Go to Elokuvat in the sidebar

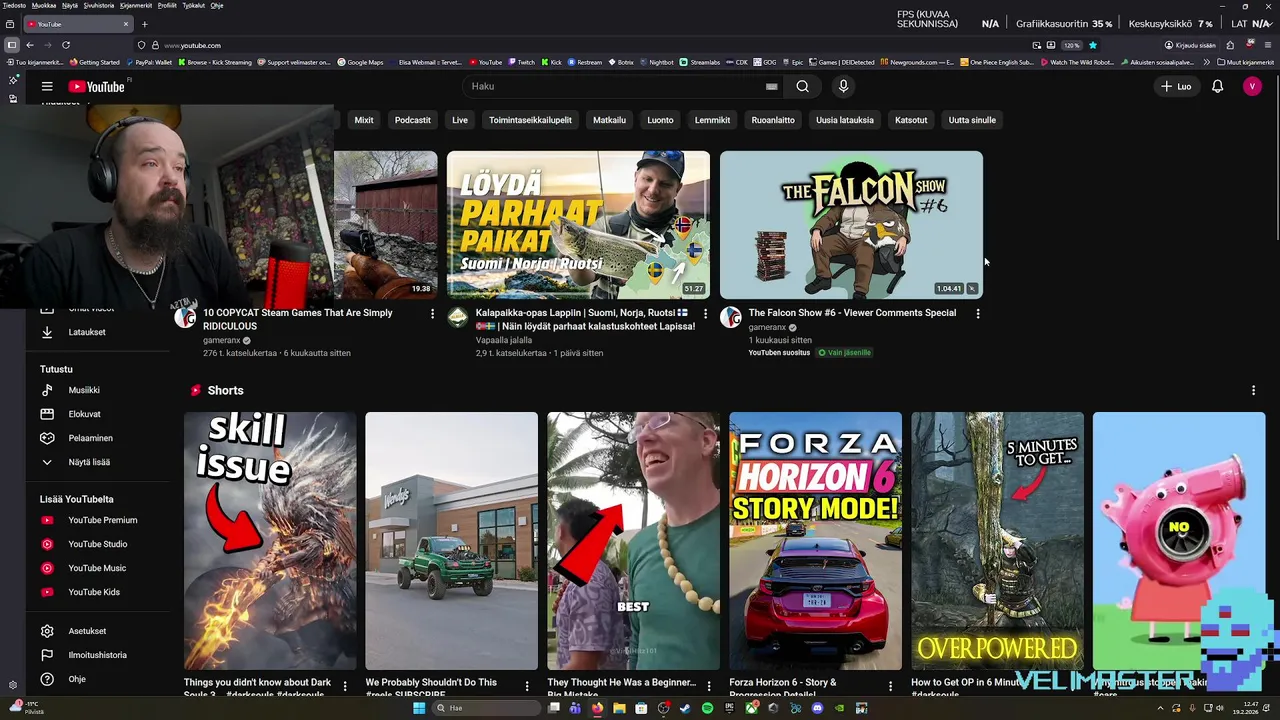pos(84,414)
